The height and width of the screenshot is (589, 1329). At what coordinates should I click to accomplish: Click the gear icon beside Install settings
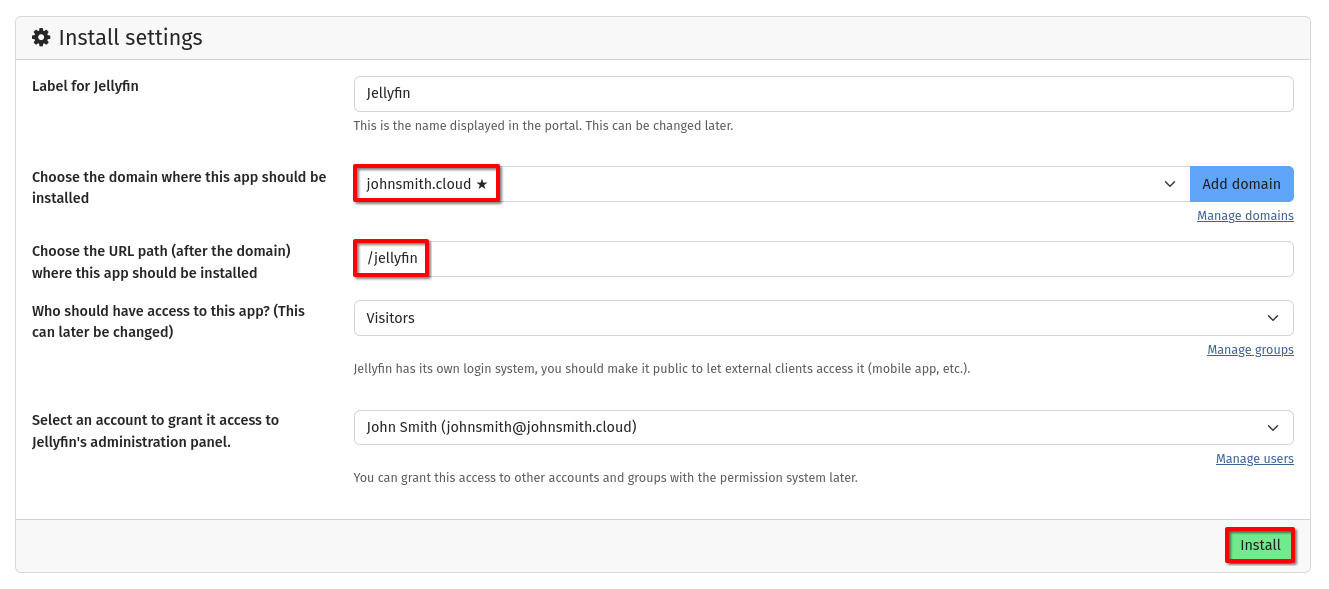pyautogui.click(x=41, y=38)
